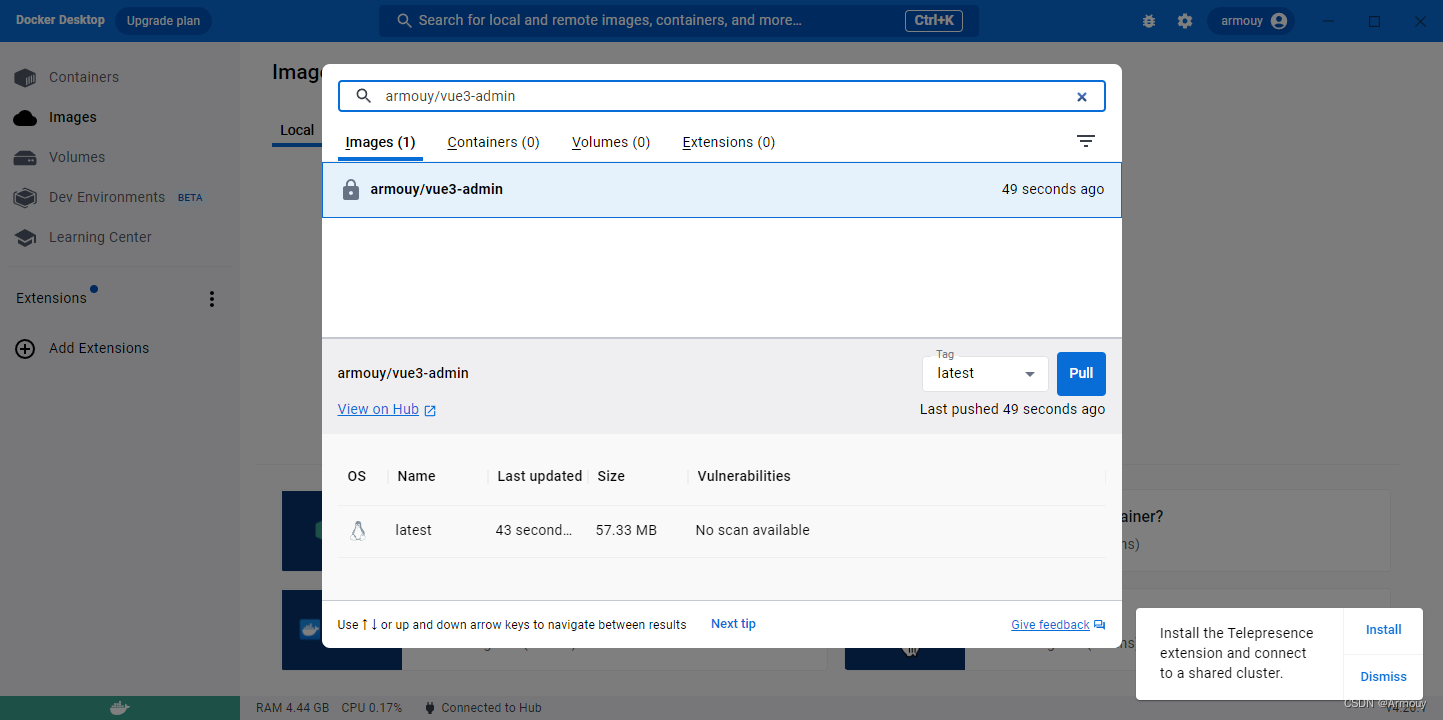The image size is (1443, 720).
Task: Click the 57.33 MB size value
Action: [x=626, y=530]
